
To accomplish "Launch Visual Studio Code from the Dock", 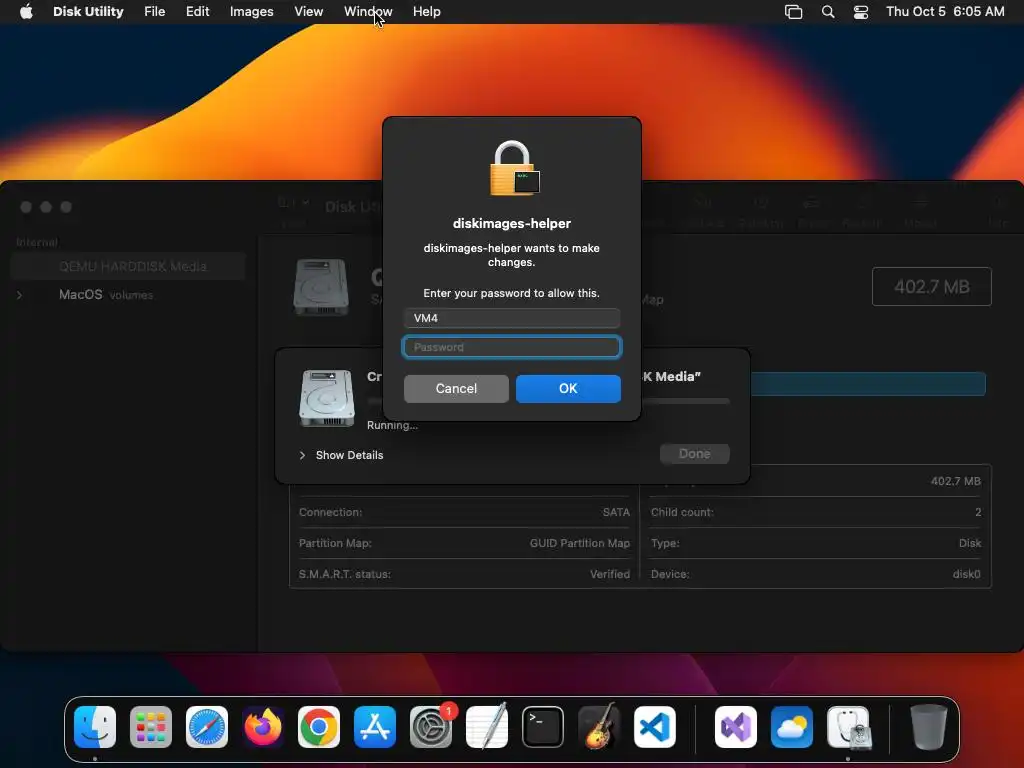I will coord(655,727).
